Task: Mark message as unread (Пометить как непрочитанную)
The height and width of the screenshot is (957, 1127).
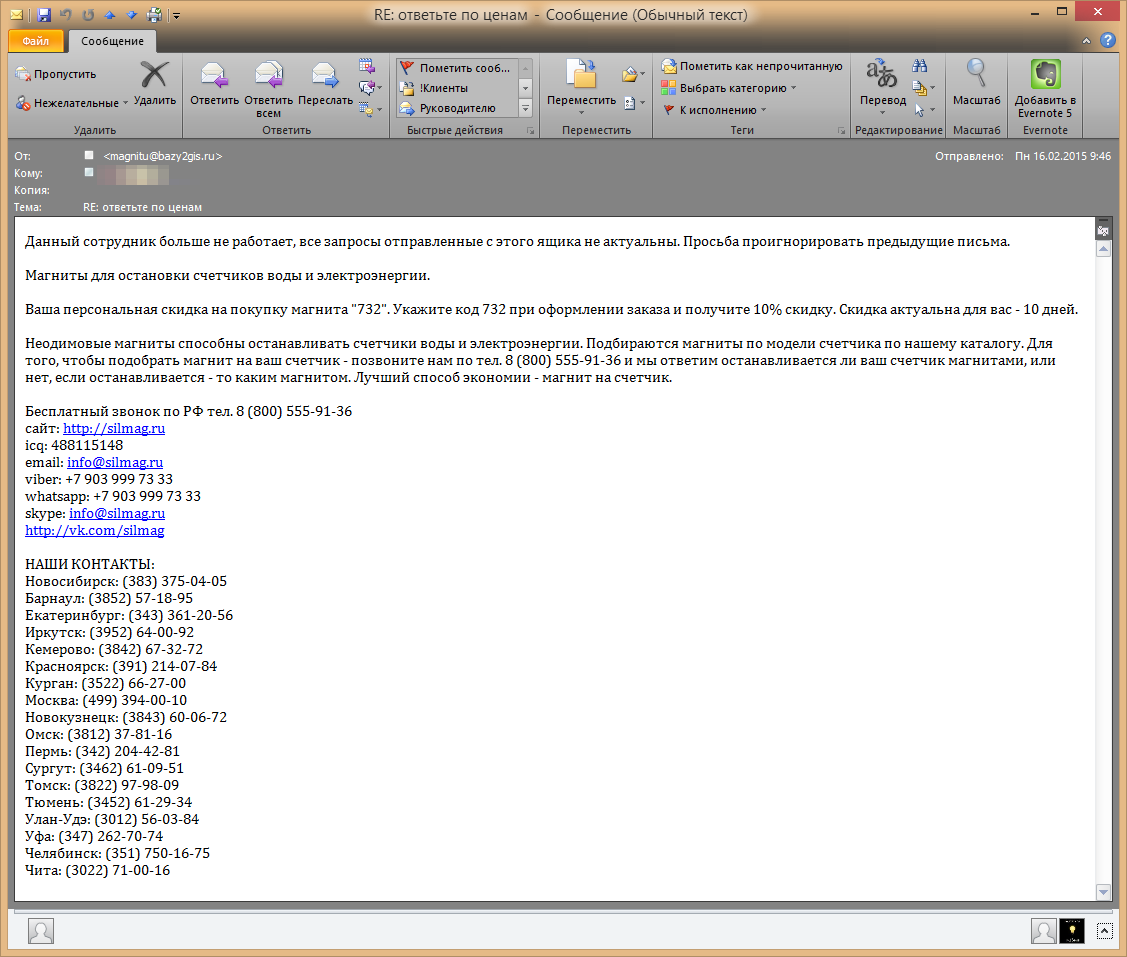Action: [x=752, y=66]
